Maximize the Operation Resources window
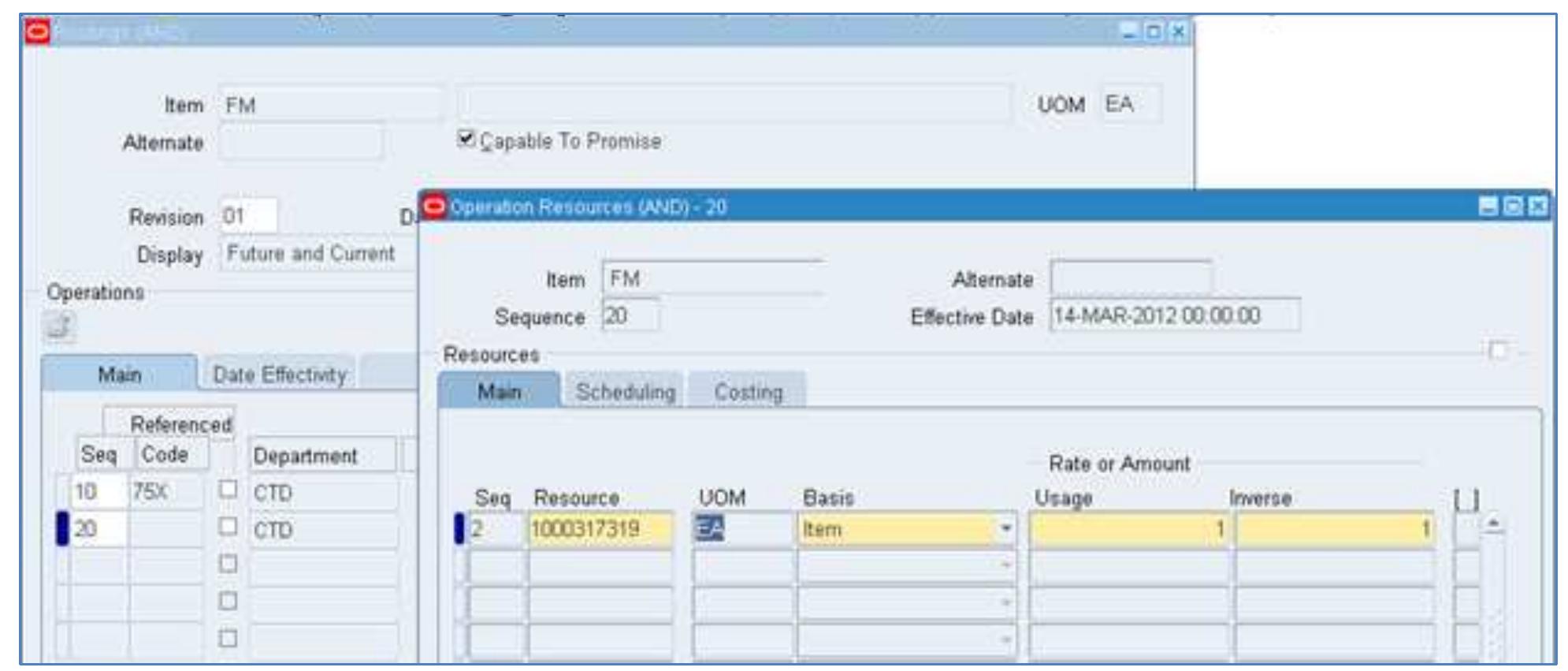This screenshot has height=671, width=1568. coord(1513,207)
